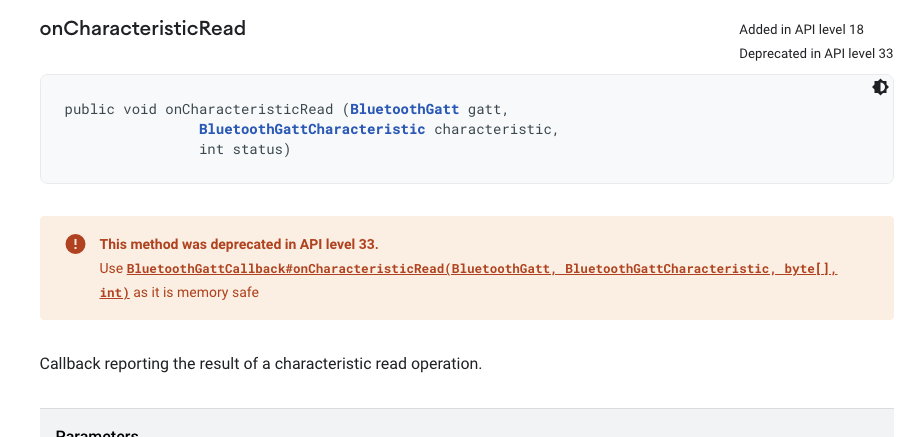Toggle the code block dark theme icon

click(880, 88)
